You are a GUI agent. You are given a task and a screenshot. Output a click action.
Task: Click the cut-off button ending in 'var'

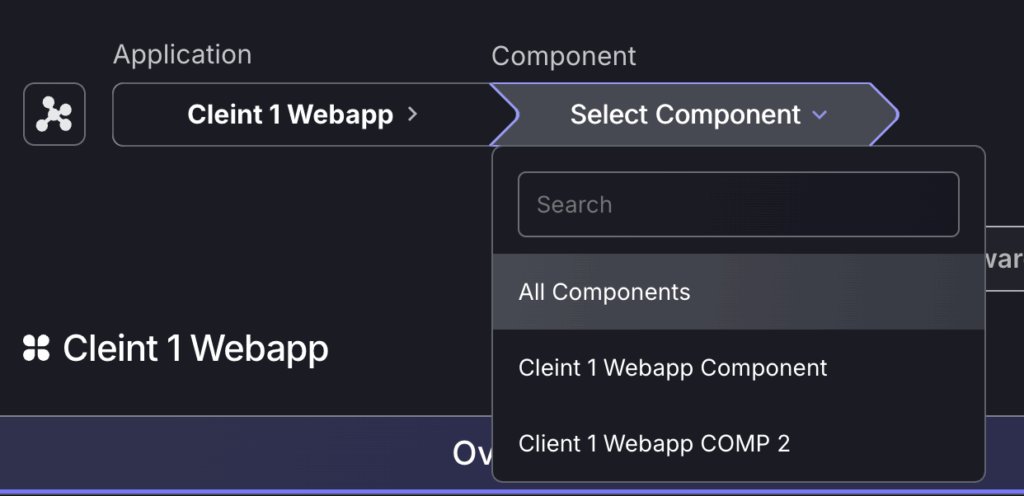coord(1004,258)
